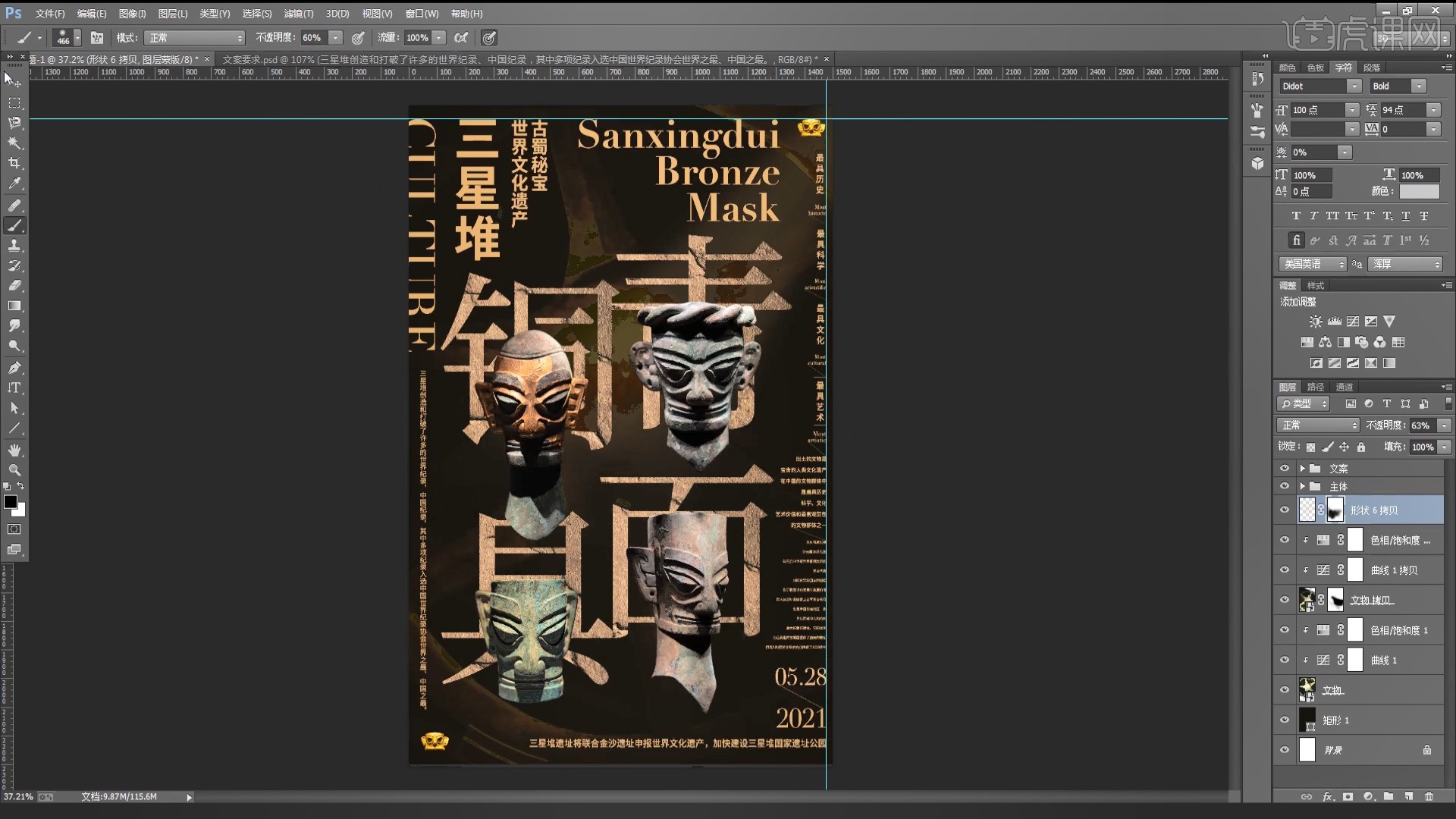This screenshot has width=1456, height=819.
Task: Select the Hand tool
Action: pyautogui.click(x=14, y=450)
